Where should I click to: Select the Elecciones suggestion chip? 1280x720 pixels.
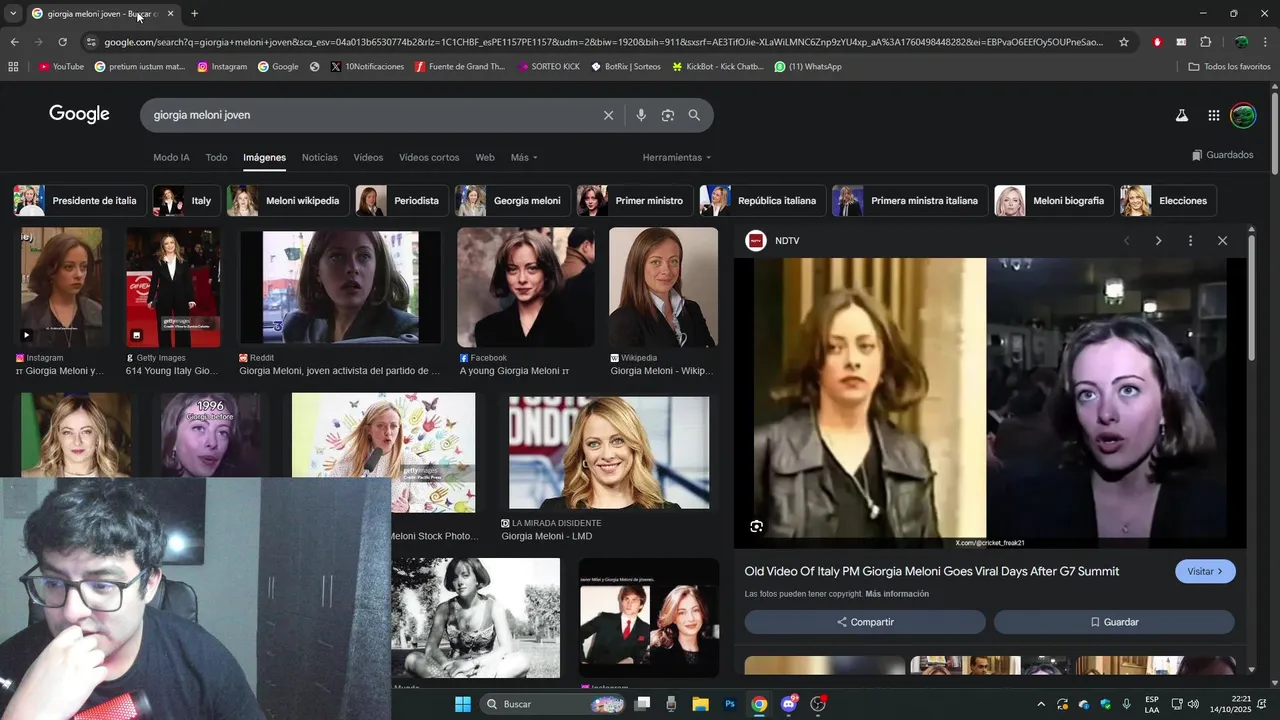pyautogui.click(x=1168, y=201)
